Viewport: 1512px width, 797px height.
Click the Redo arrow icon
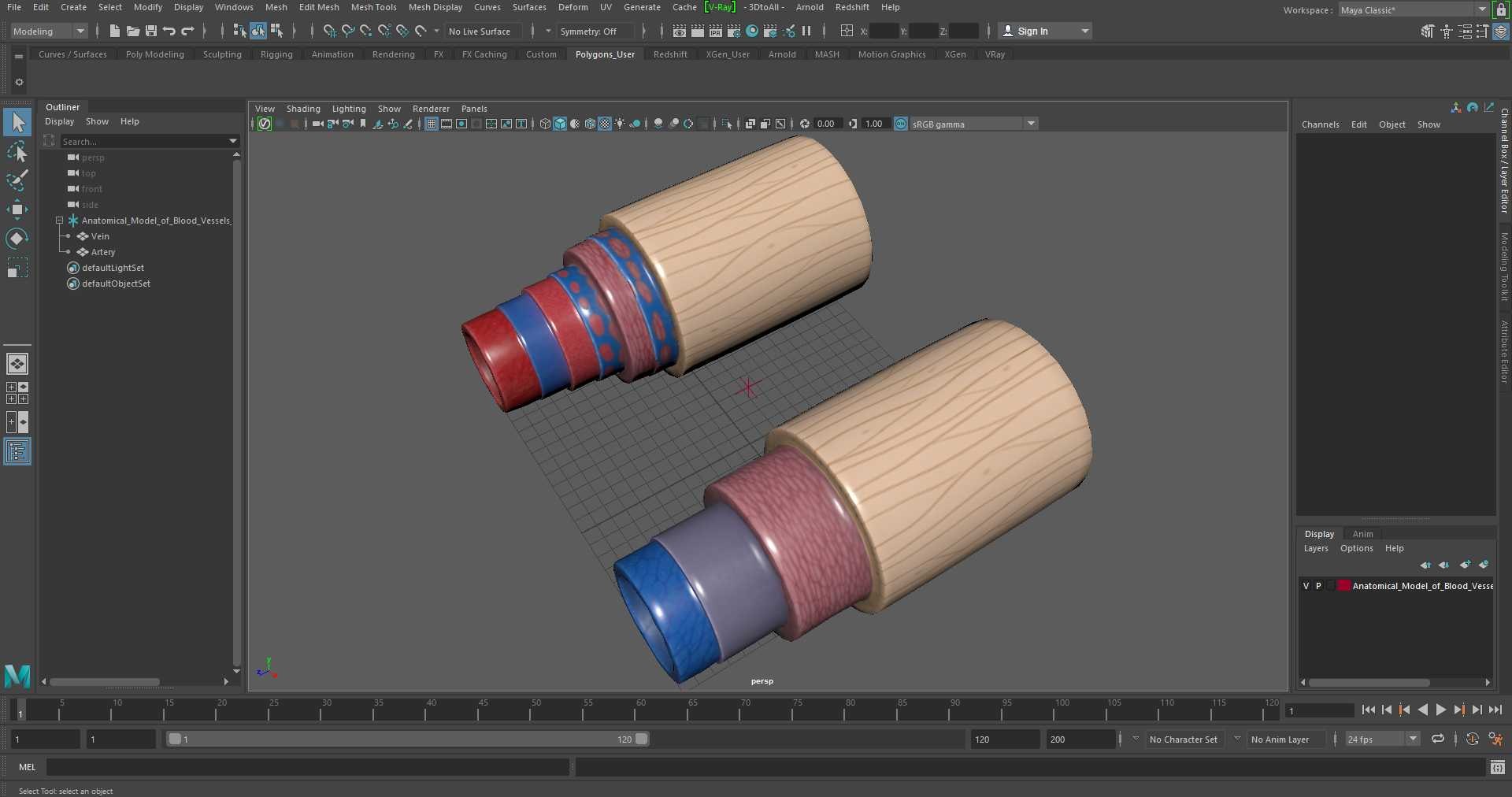point(187,32)
